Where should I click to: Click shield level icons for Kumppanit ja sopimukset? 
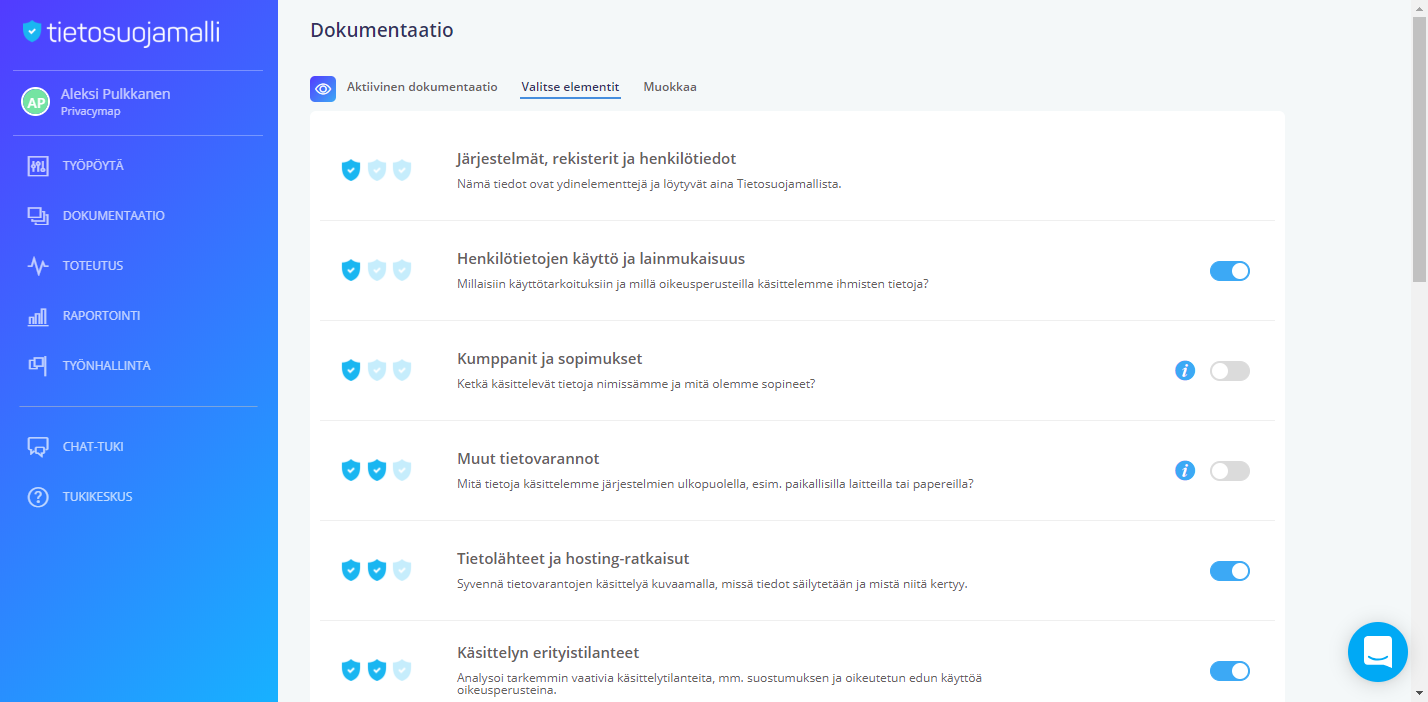[376, 370]
